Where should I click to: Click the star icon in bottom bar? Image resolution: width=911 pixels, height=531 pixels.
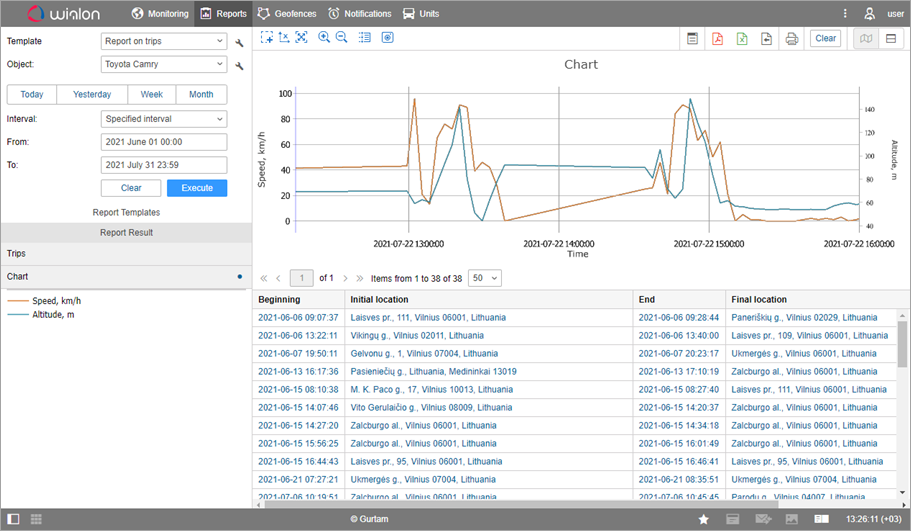(704, 519)
